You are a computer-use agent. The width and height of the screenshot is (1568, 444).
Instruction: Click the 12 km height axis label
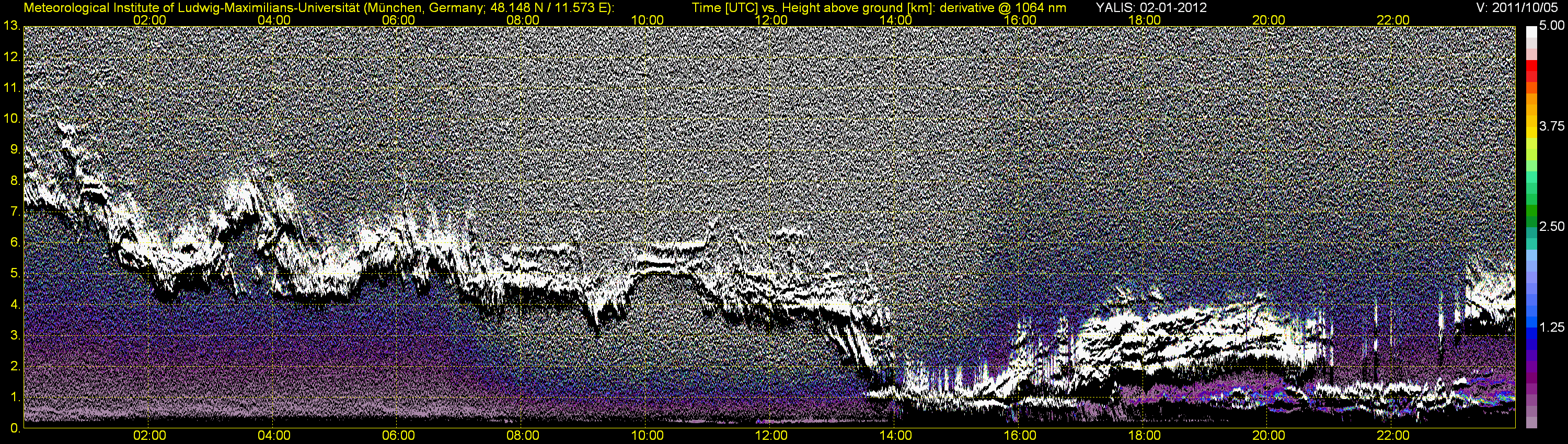click(11, 56)
